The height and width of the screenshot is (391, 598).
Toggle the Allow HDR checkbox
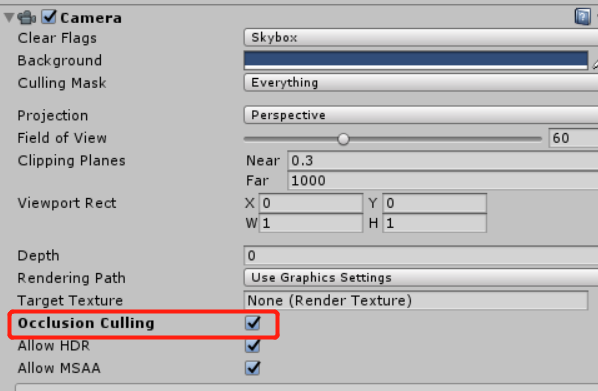click(x=252, y=346)
